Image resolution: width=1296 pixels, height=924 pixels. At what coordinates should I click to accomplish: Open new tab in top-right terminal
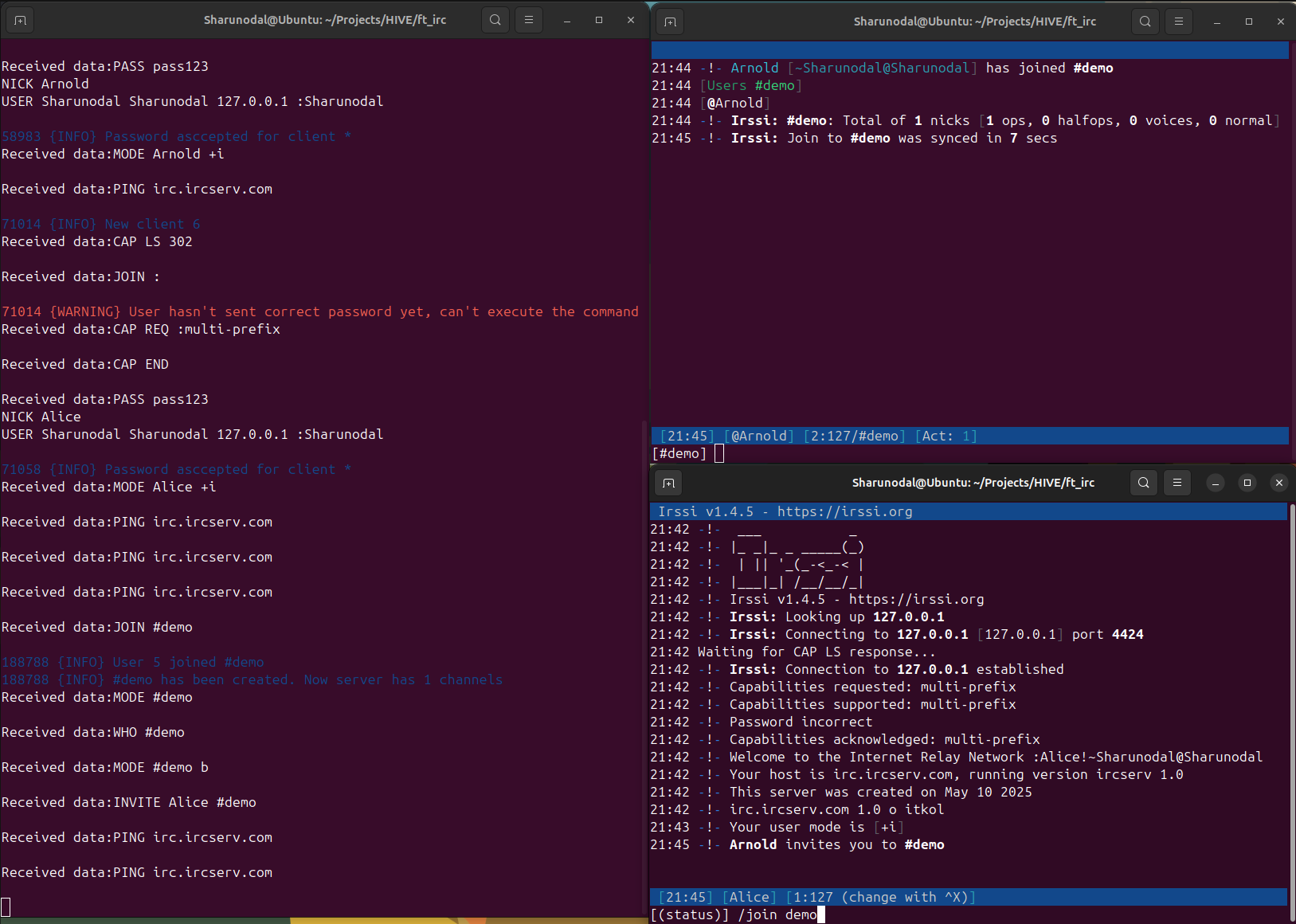tap(671, 22)
